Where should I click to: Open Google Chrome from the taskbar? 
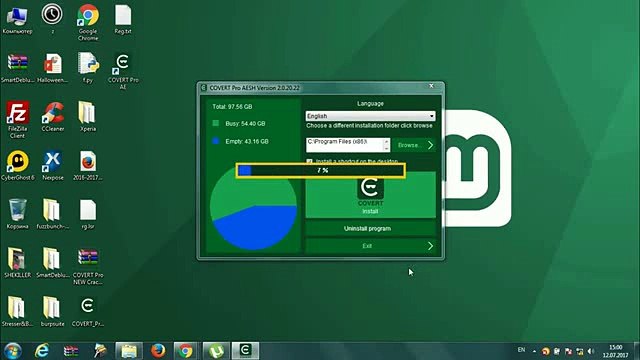[185, 351]
